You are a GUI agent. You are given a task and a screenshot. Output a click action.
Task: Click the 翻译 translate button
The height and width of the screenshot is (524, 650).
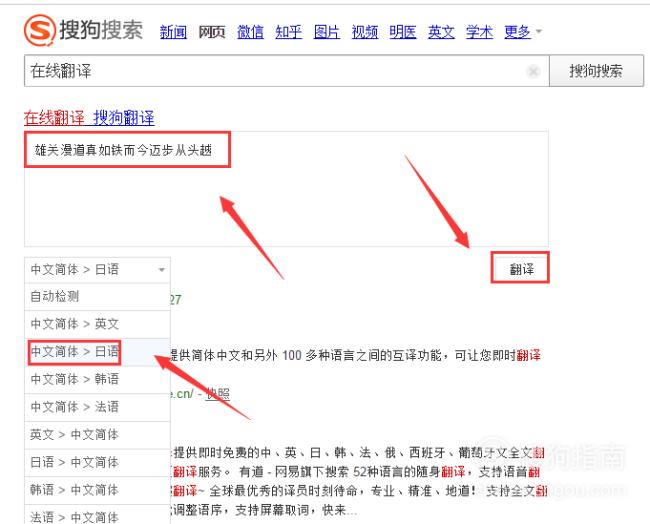[x=520, y=269]
